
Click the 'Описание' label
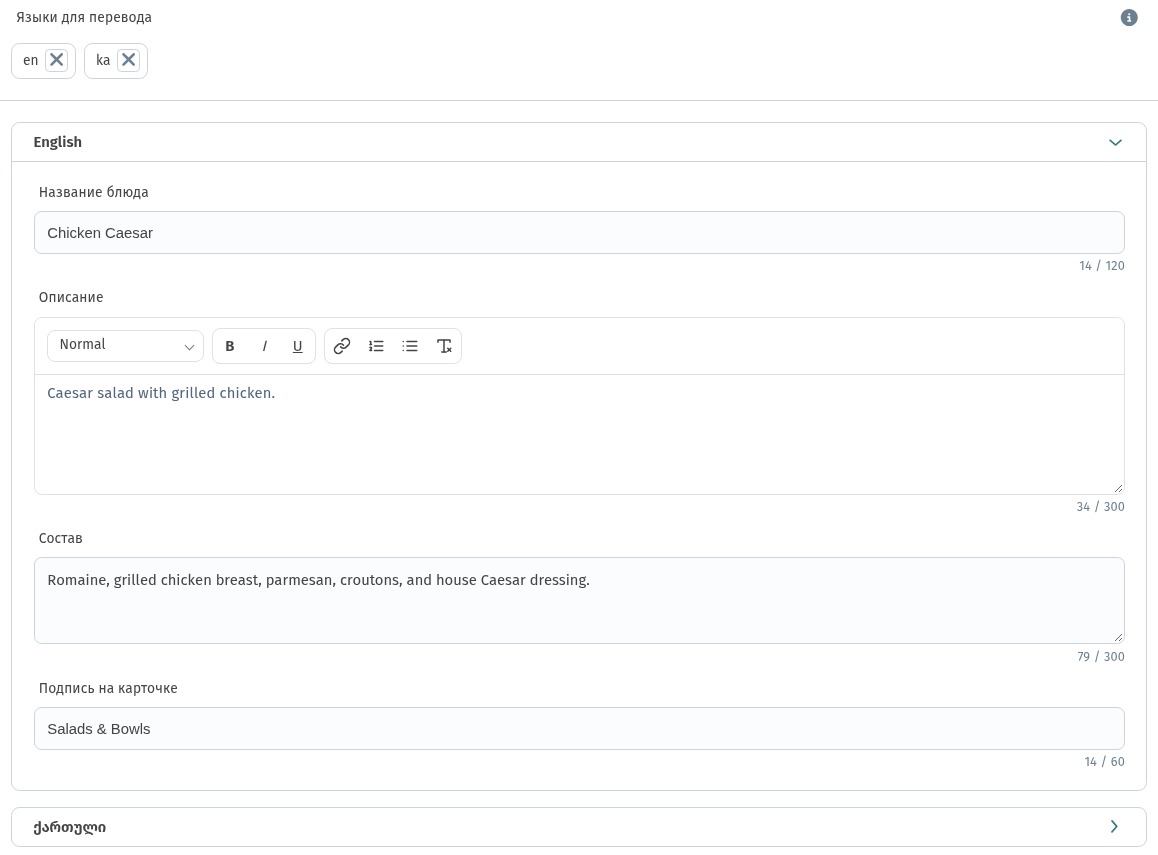71,298
